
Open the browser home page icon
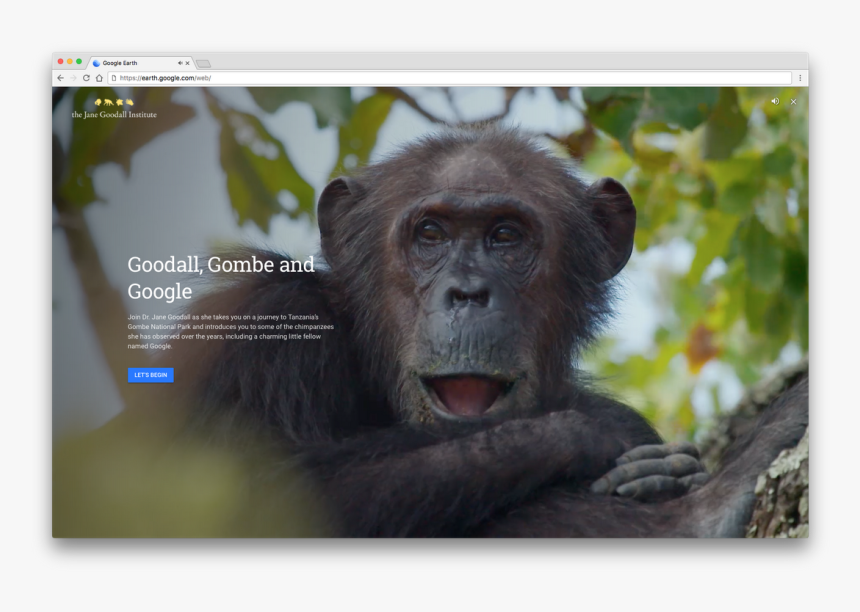tap(99, 78)
